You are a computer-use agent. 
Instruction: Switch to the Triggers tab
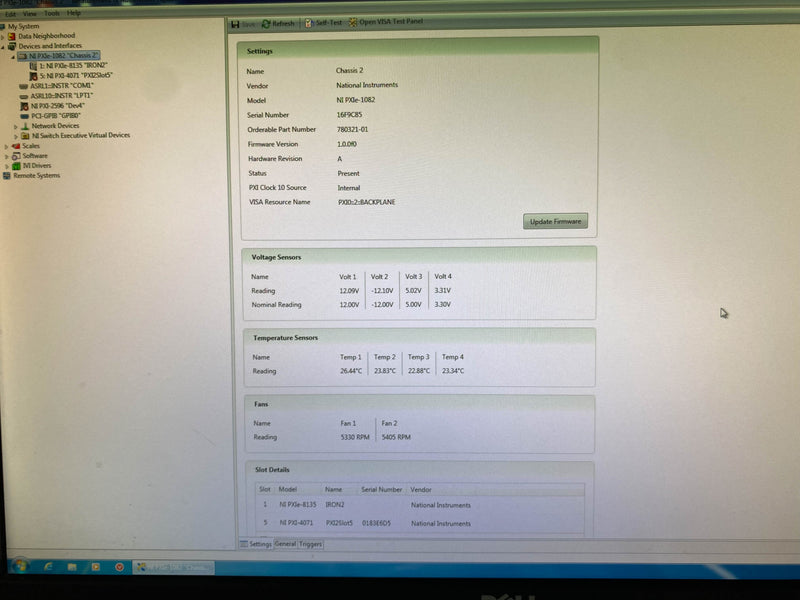[311, 543]
